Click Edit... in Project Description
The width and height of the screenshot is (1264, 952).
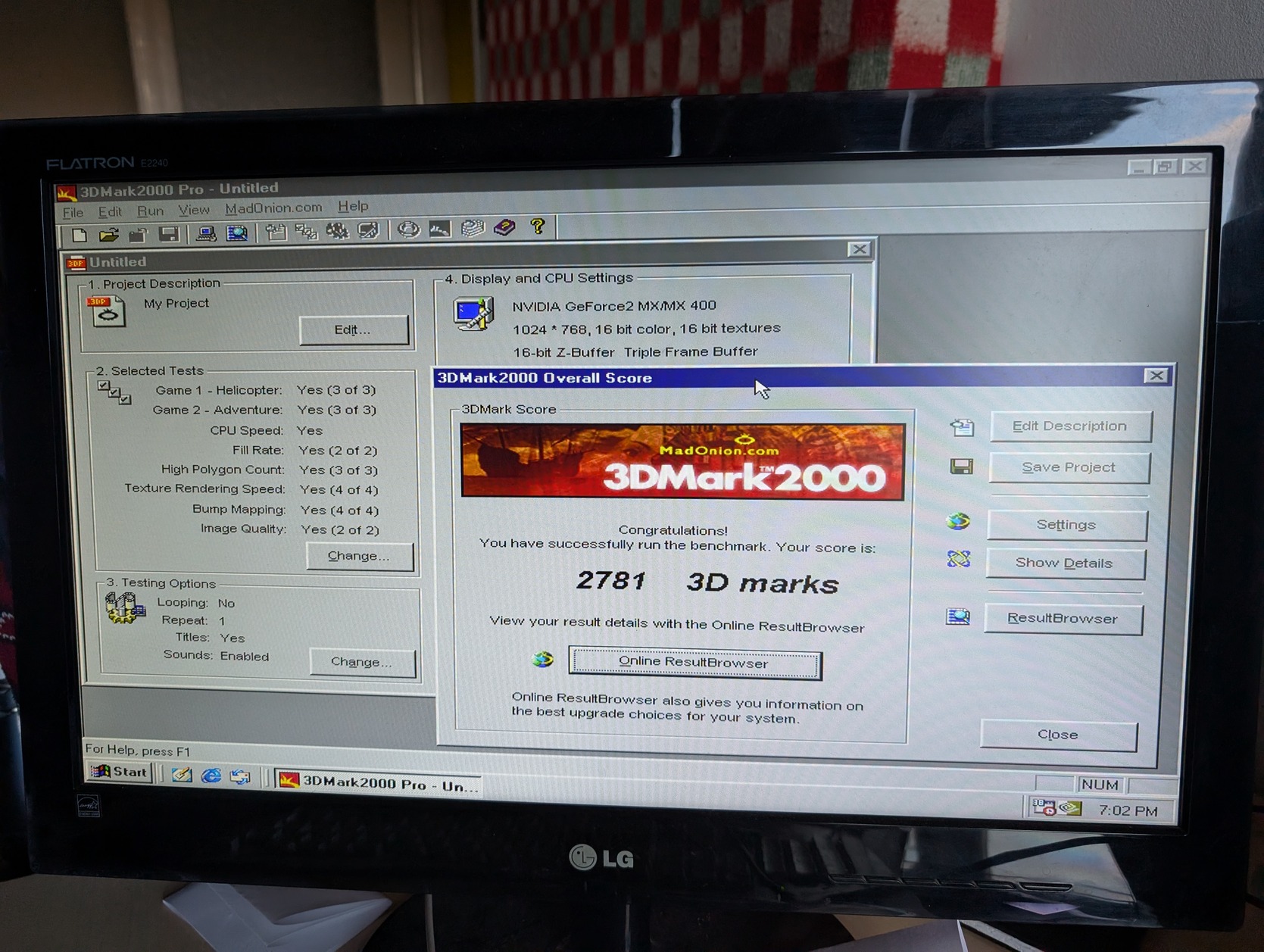[353, 330]
